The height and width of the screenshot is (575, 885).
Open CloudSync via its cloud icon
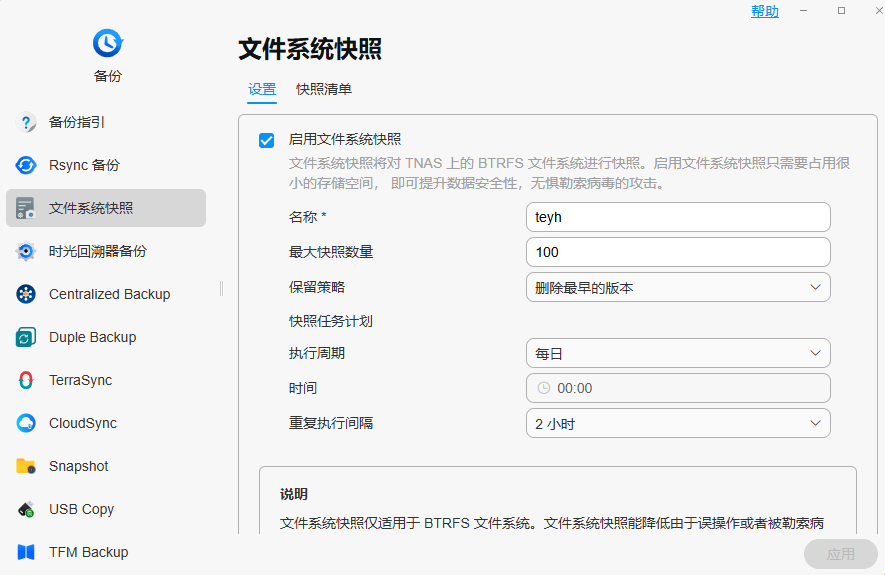(x=26, y=424)
